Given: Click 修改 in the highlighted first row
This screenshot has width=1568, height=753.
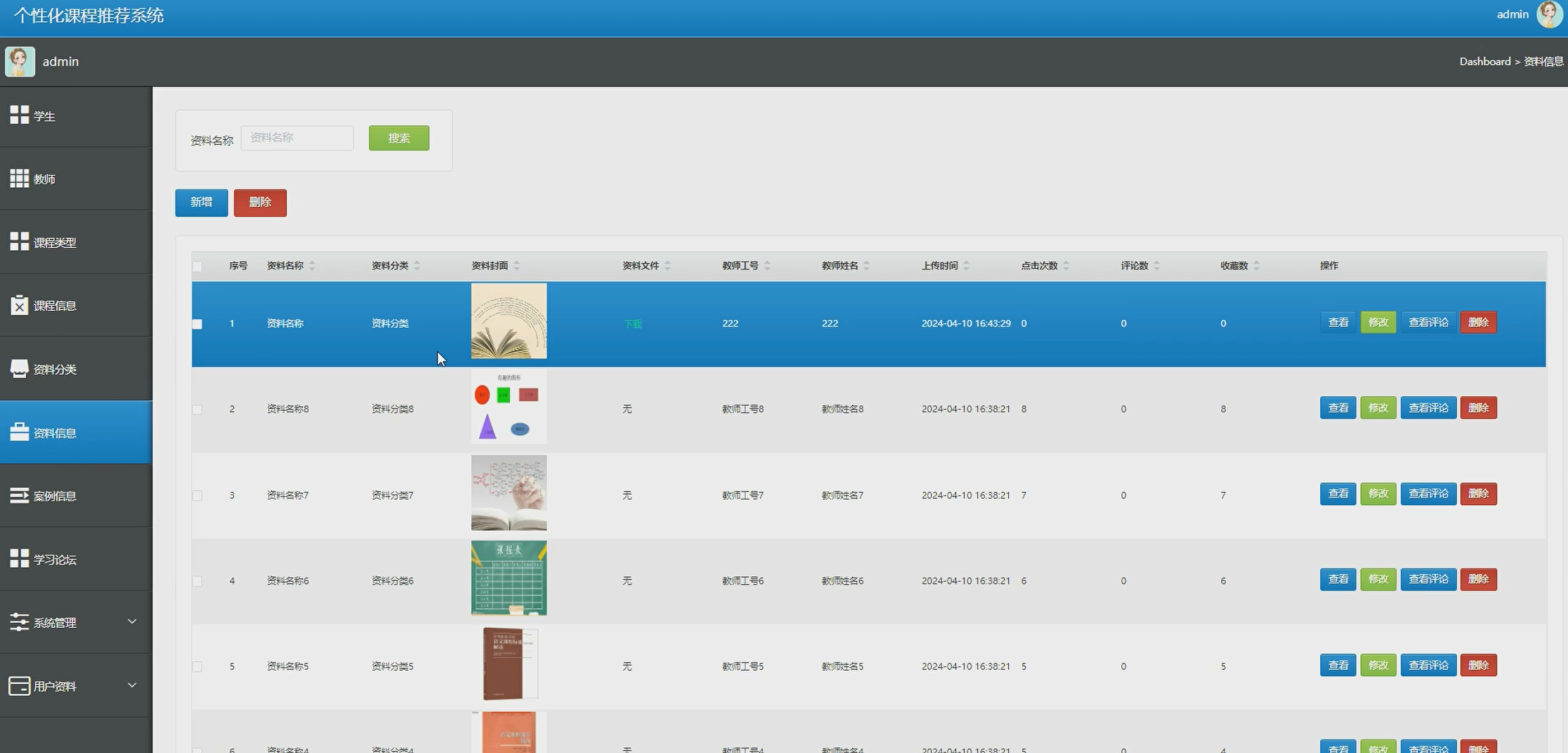Looking at the screenshot, I should [1378, 322].
